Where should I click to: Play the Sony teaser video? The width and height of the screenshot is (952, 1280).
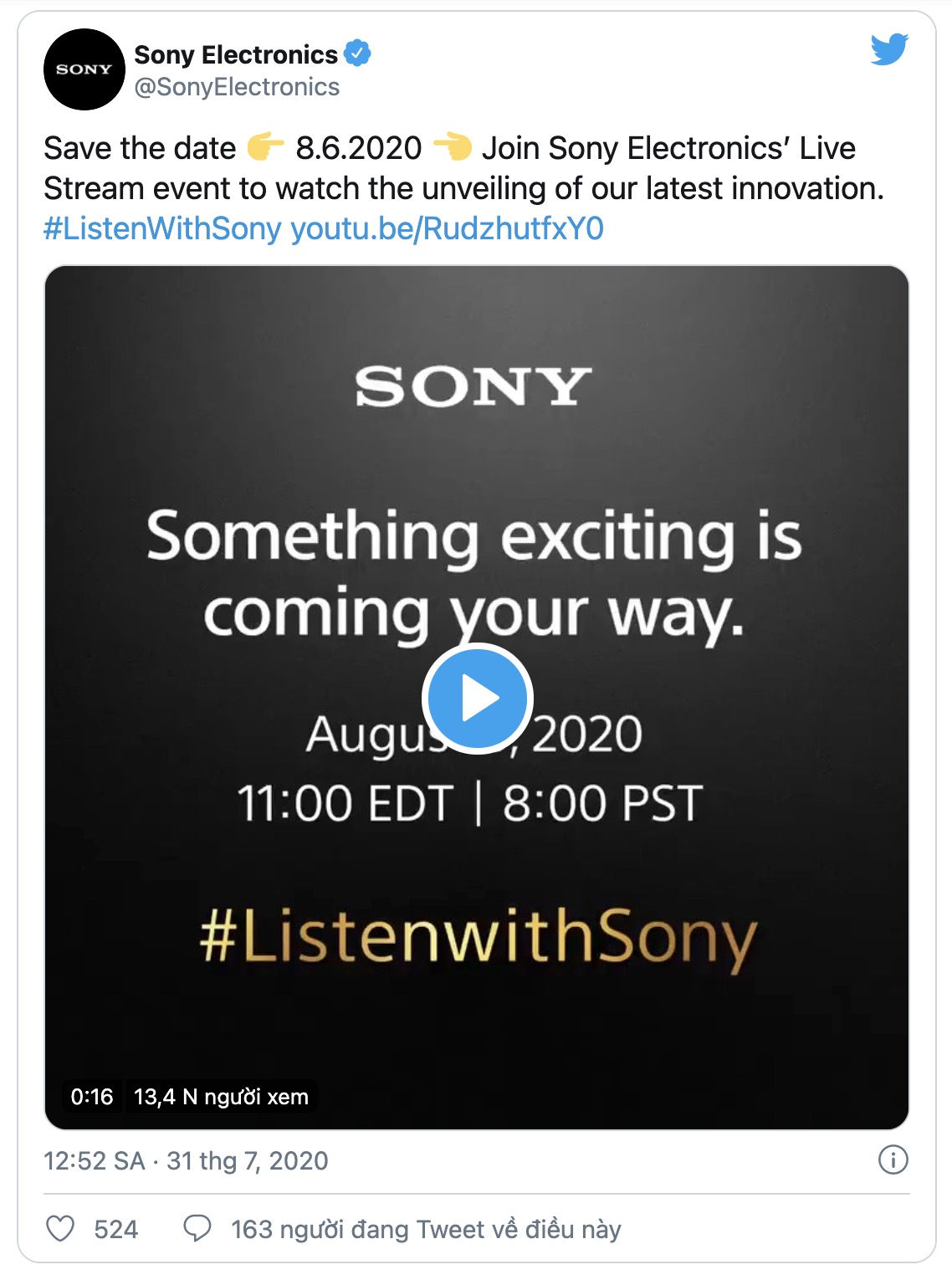coord(478,699)
